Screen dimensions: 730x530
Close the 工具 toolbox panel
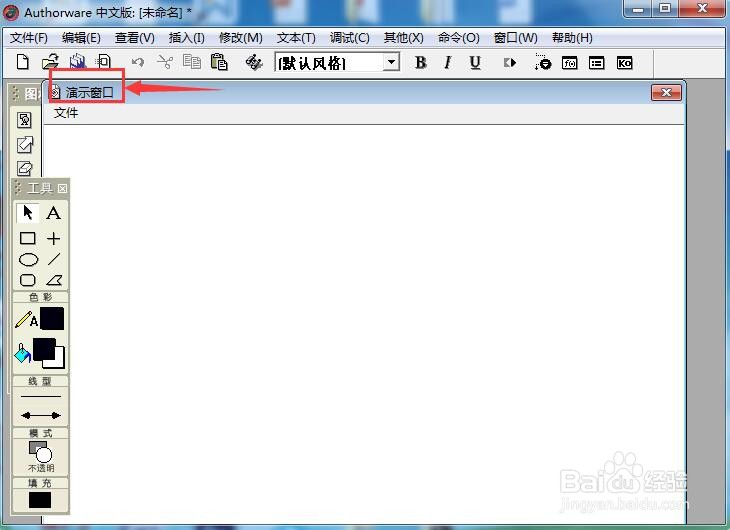click(62, 188)
